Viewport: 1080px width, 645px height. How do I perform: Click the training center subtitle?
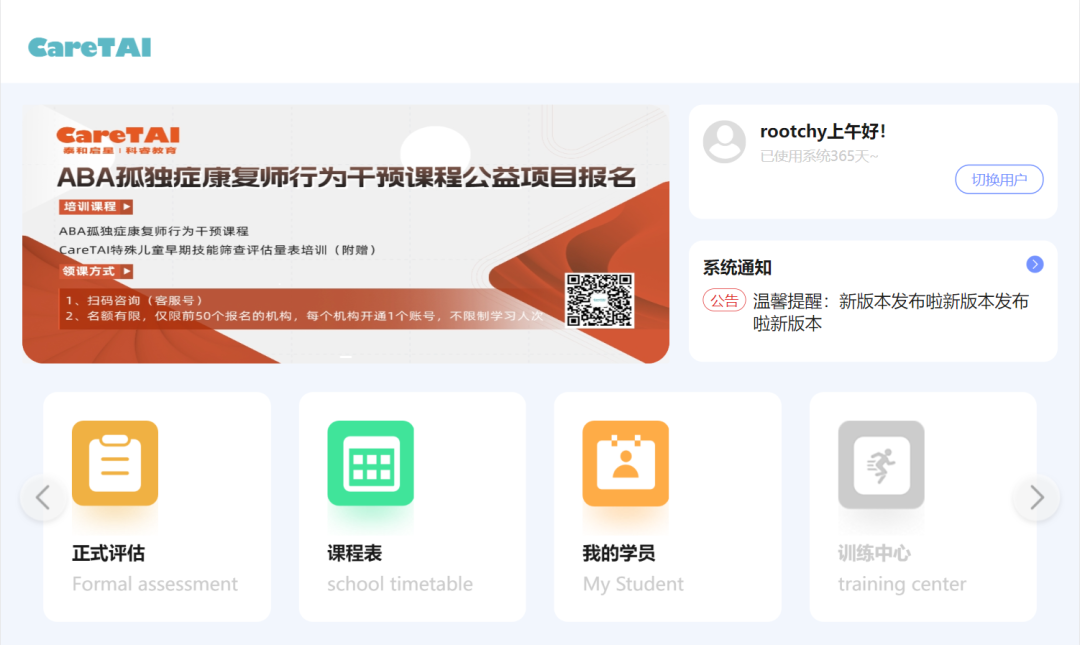(x=902, y=584)
